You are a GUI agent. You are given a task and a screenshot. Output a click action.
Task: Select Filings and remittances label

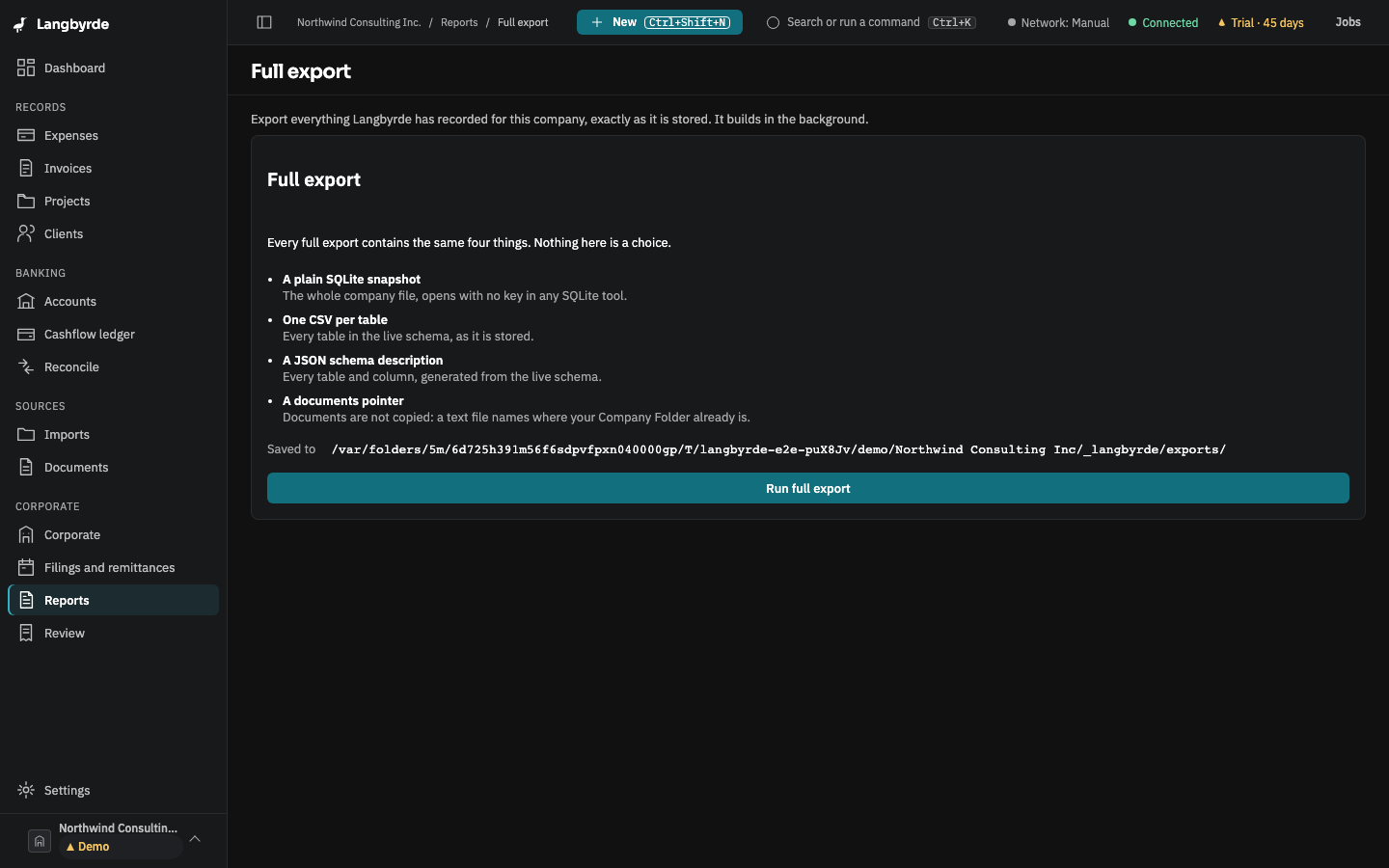[109, 567]
